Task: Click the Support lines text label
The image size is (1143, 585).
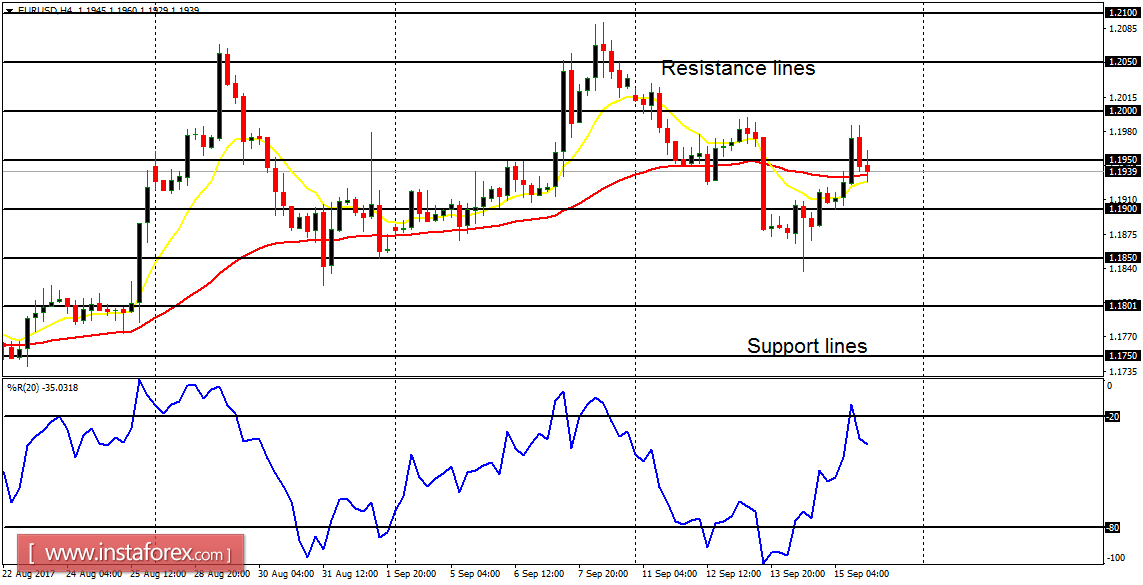Action: pos(807,347)
